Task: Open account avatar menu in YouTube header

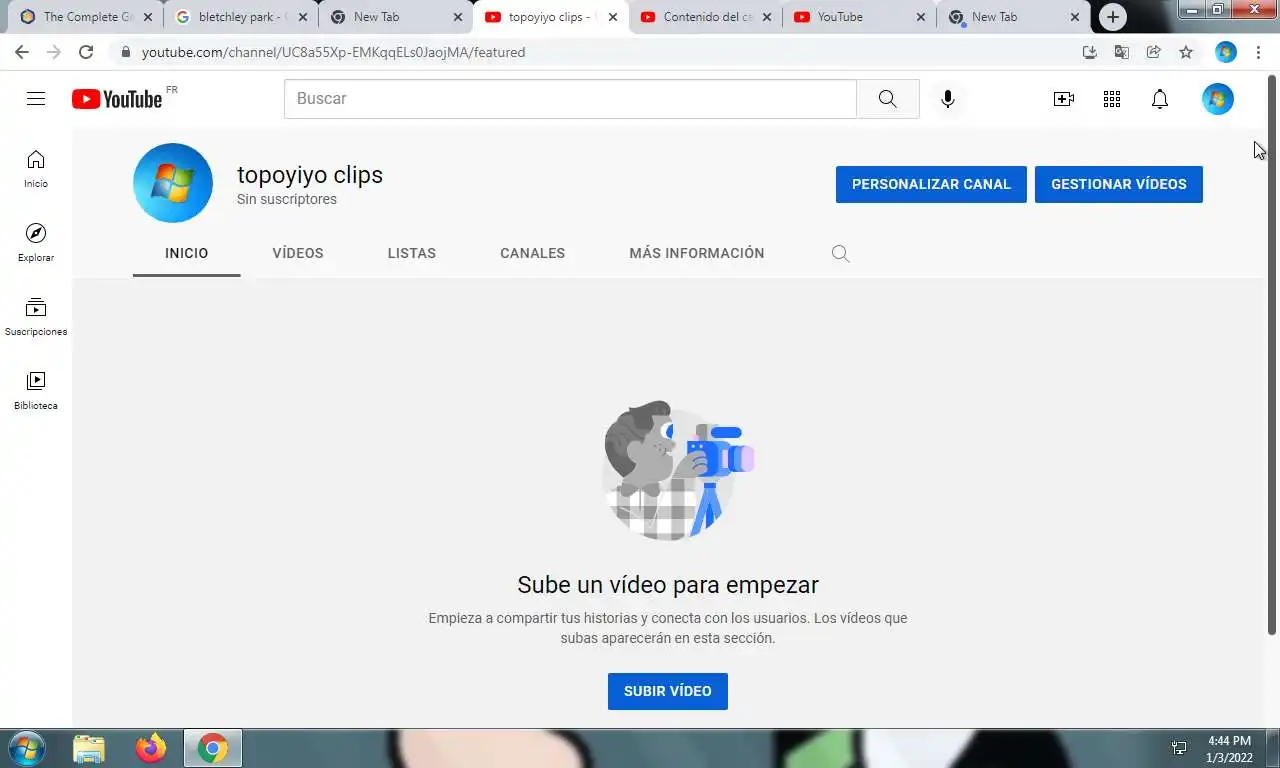Action: (x=1218, y=99)
